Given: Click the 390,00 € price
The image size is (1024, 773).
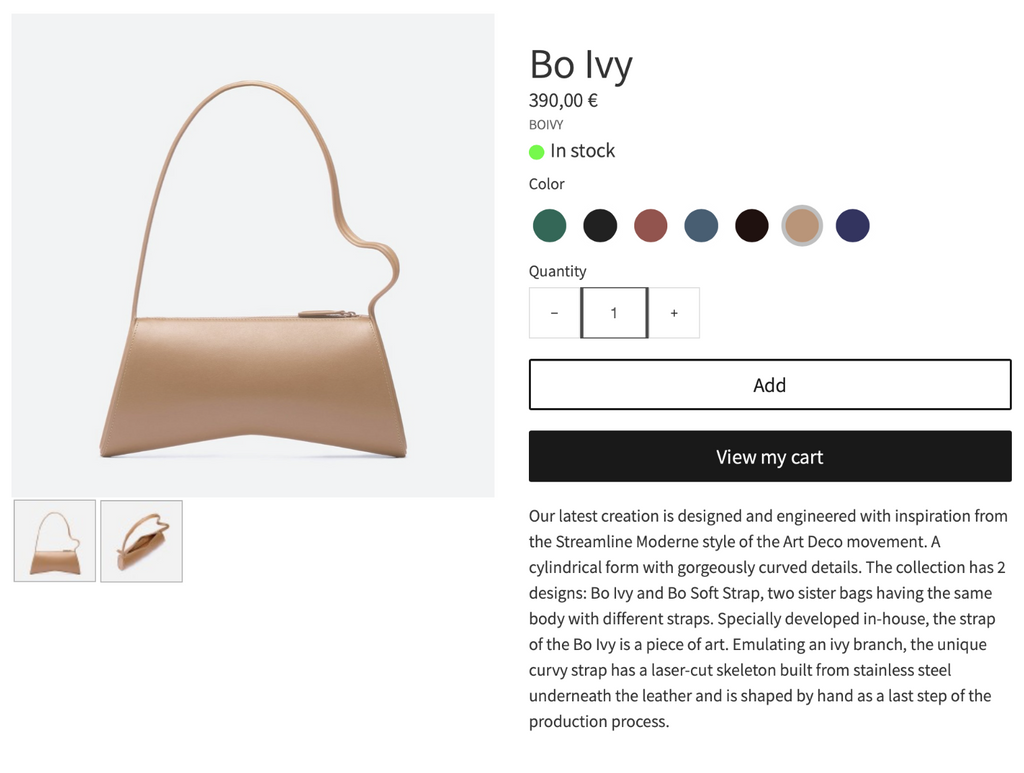Looking at the screenshot, I should coord(563,100).
